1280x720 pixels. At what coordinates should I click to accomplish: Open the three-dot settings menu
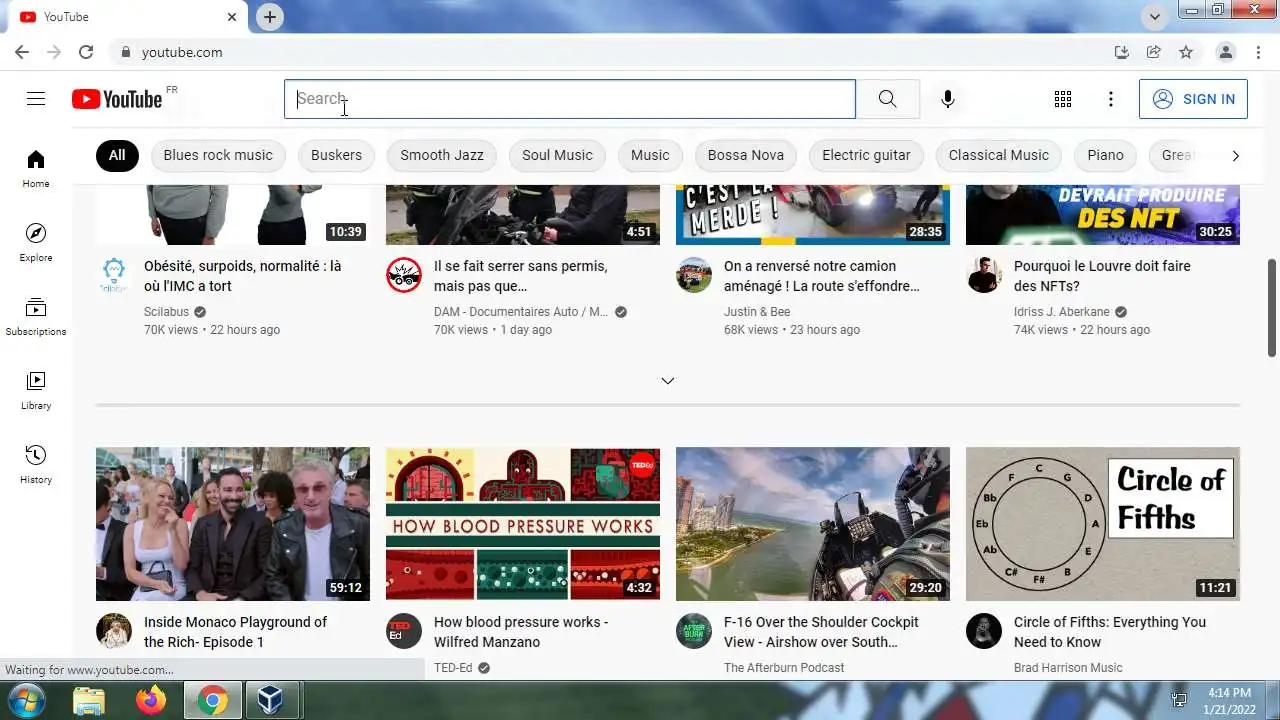(x=1111, y=99)
